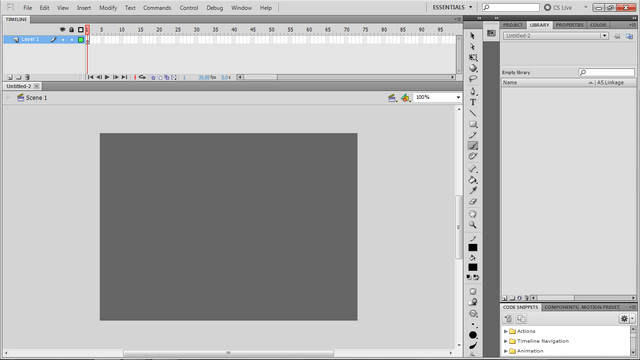Choose the Free Transform tool
640x360 pixels.
pyautogui.click(x=473, y=58)
